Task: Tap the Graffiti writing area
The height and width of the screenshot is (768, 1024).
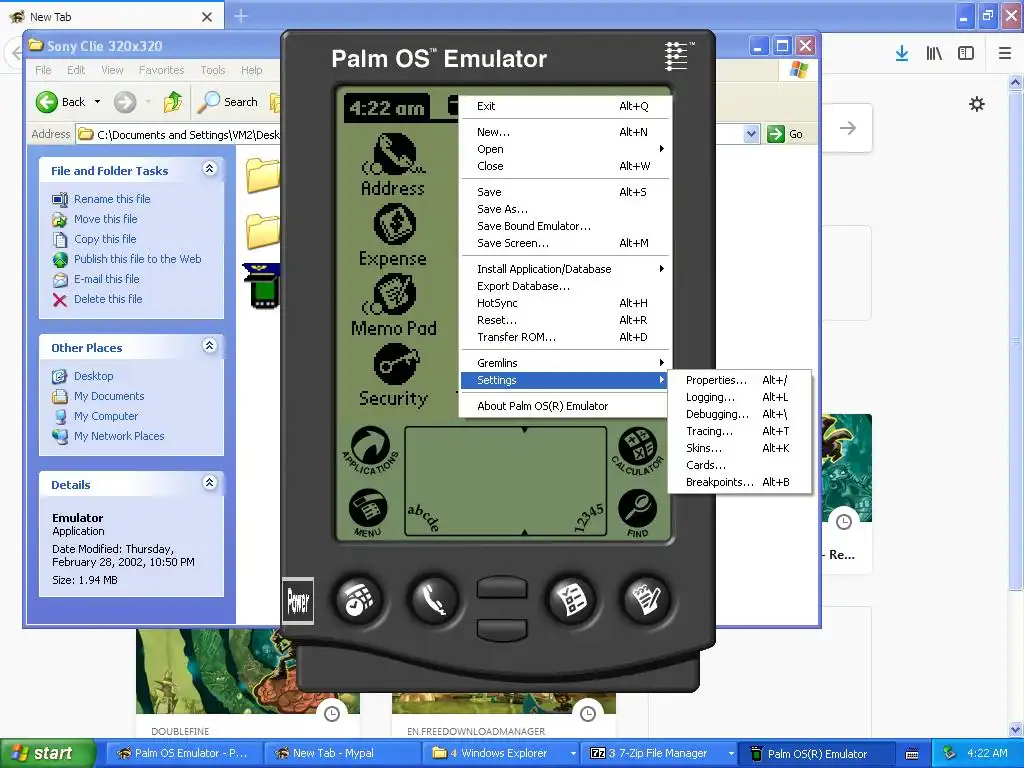Action: tap(505, 482)
